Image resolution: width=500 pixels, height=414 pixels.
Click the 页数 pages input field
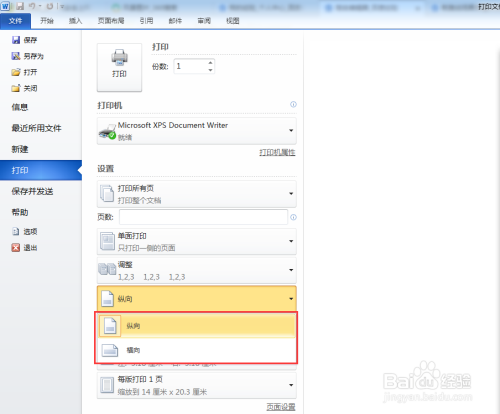click(203, 217)
